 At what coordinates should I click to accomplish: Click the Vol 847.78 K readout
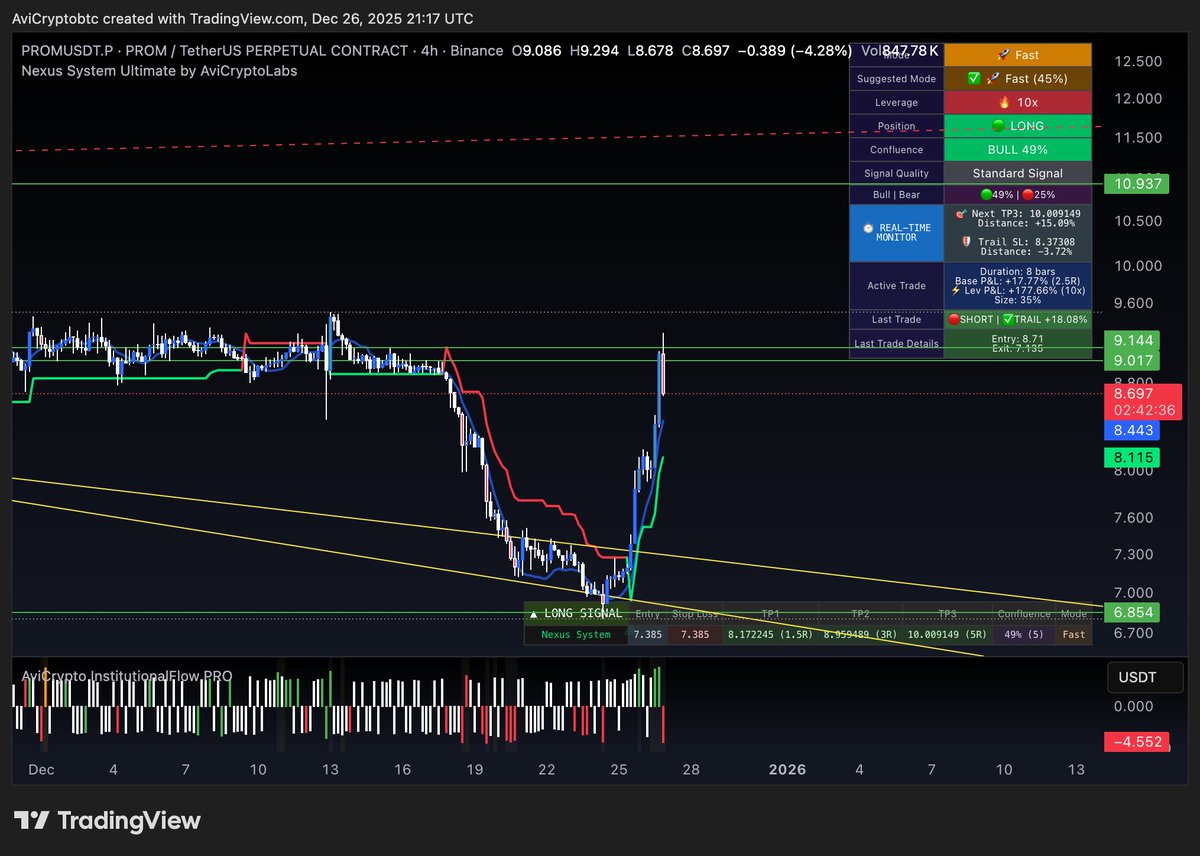[x=898, y=51]
